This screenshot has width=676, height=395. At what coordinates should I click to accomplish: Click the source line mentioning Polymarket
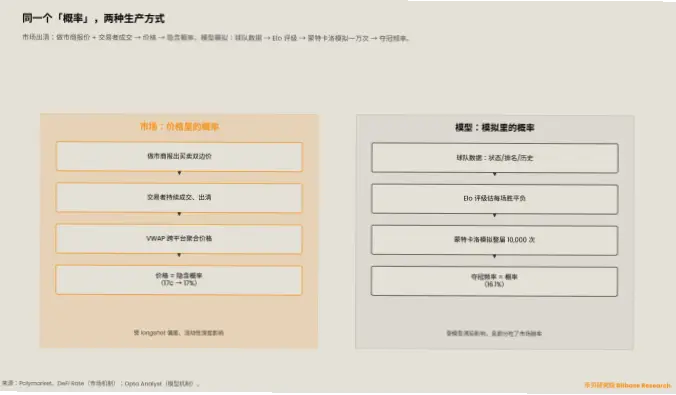point(101,383)
